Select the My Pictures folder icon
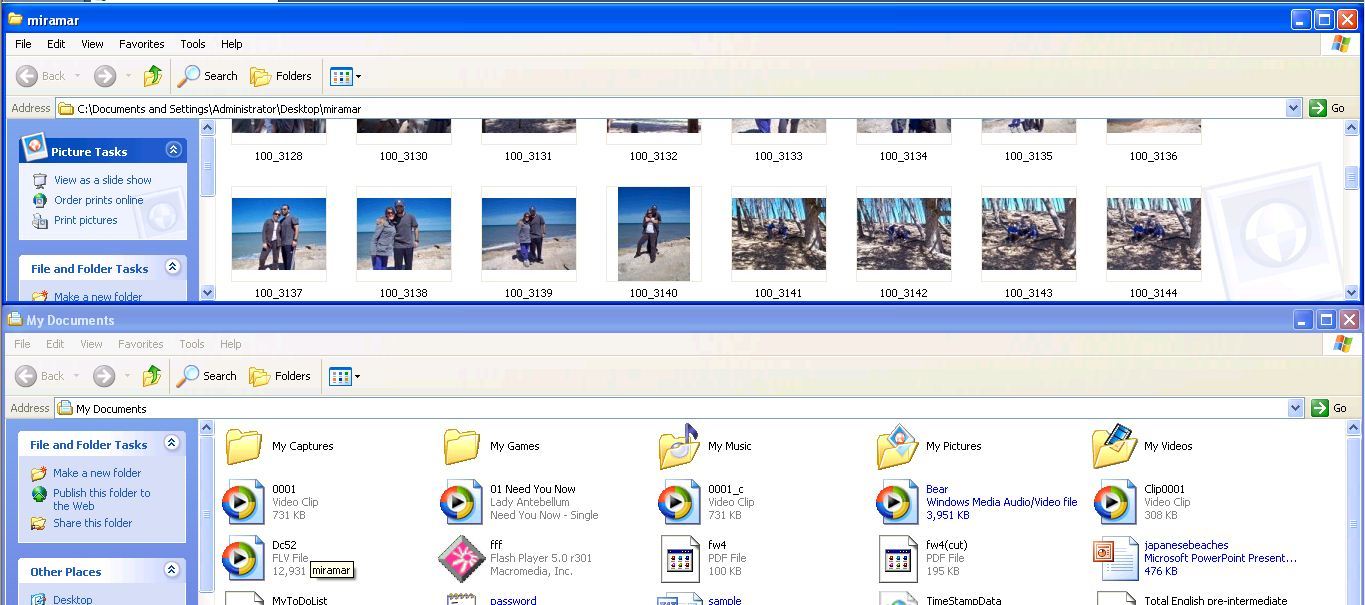This screenshot has width=1365, height=605. 897,446
